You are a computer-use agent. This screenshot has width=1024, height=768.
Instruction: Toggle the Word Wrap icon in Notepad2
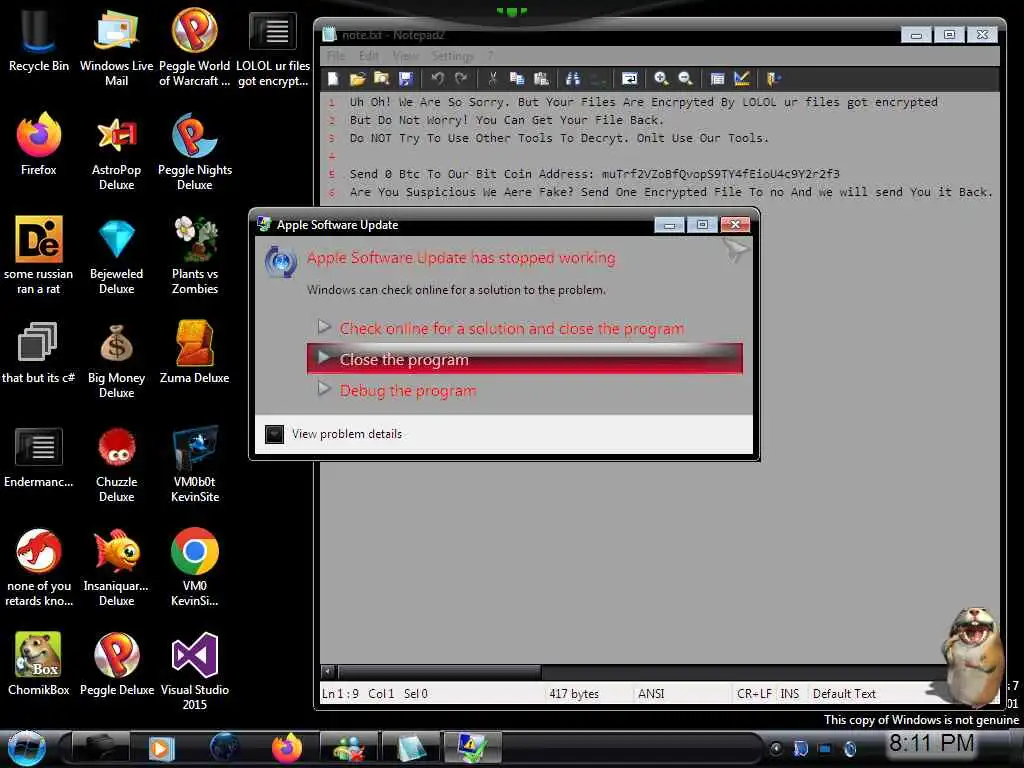click(629, 79)
